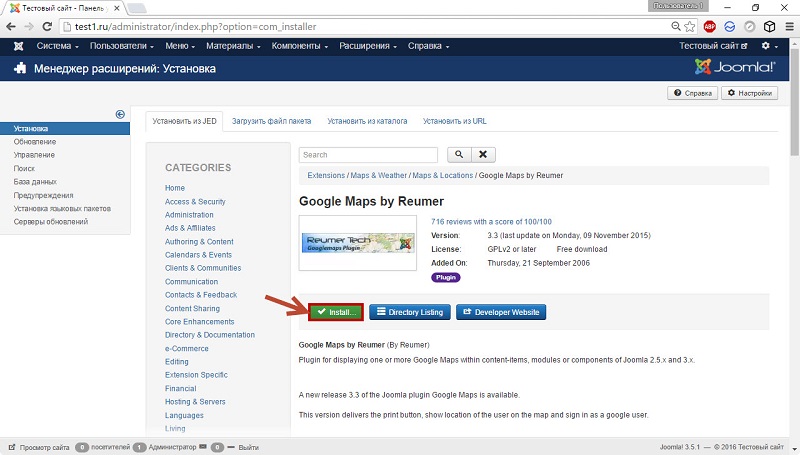
Task: Open the Настройки options button
Action: click(x=749, y=93)
